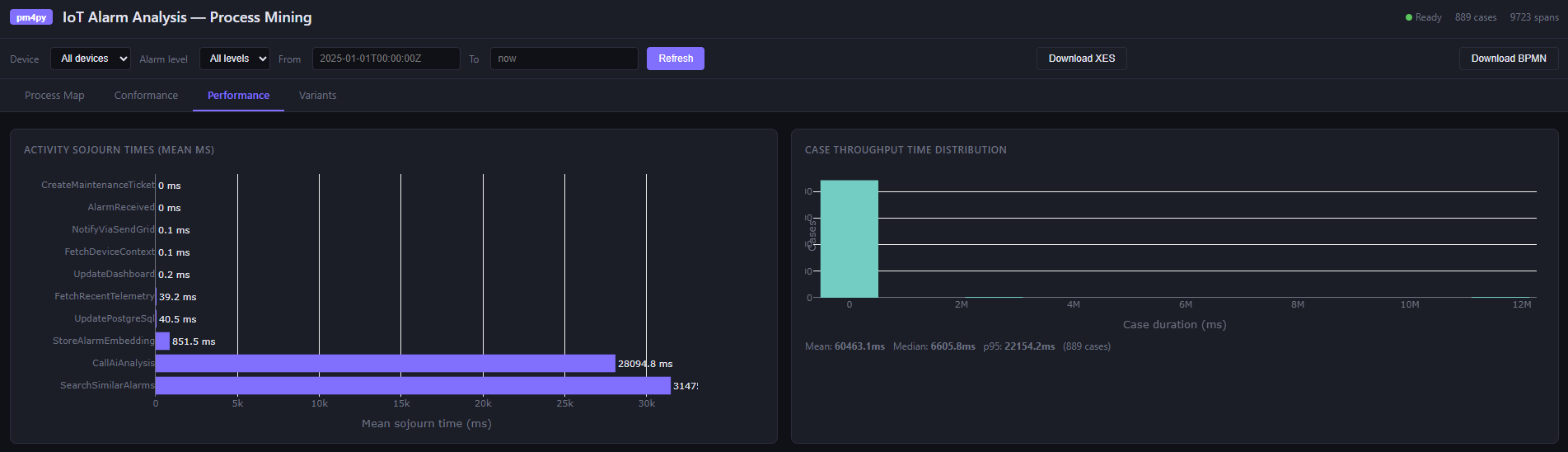Screen dimensions: 1568x452
Task: Open the Alarm level dropdown showing All levels
Action: (x=235, y=59)
